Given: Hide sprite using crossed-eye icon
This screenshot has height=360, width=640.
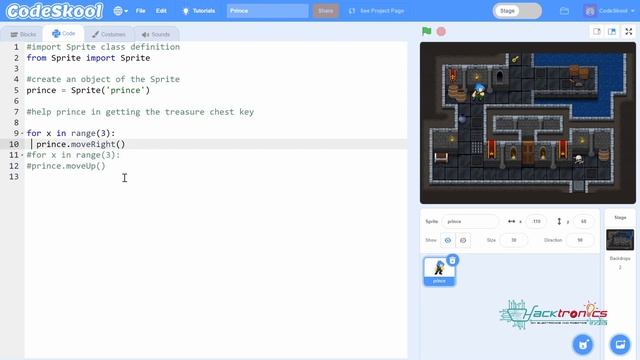Looking at the screenshot, I should tap(463, 240).
